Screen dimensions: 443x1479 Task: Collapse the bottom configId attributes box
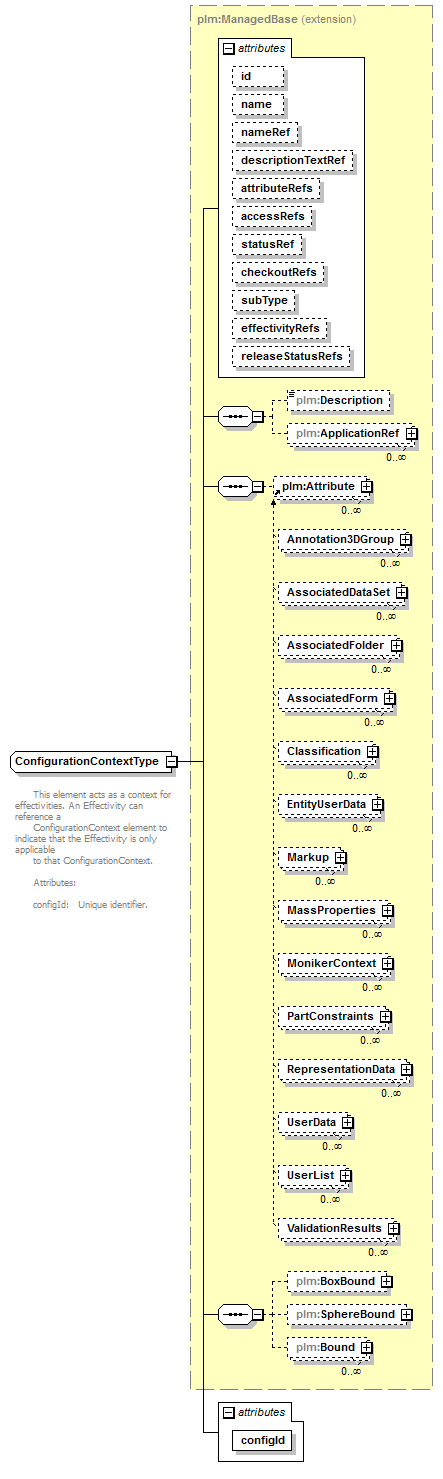click(x=229, y=1412)
